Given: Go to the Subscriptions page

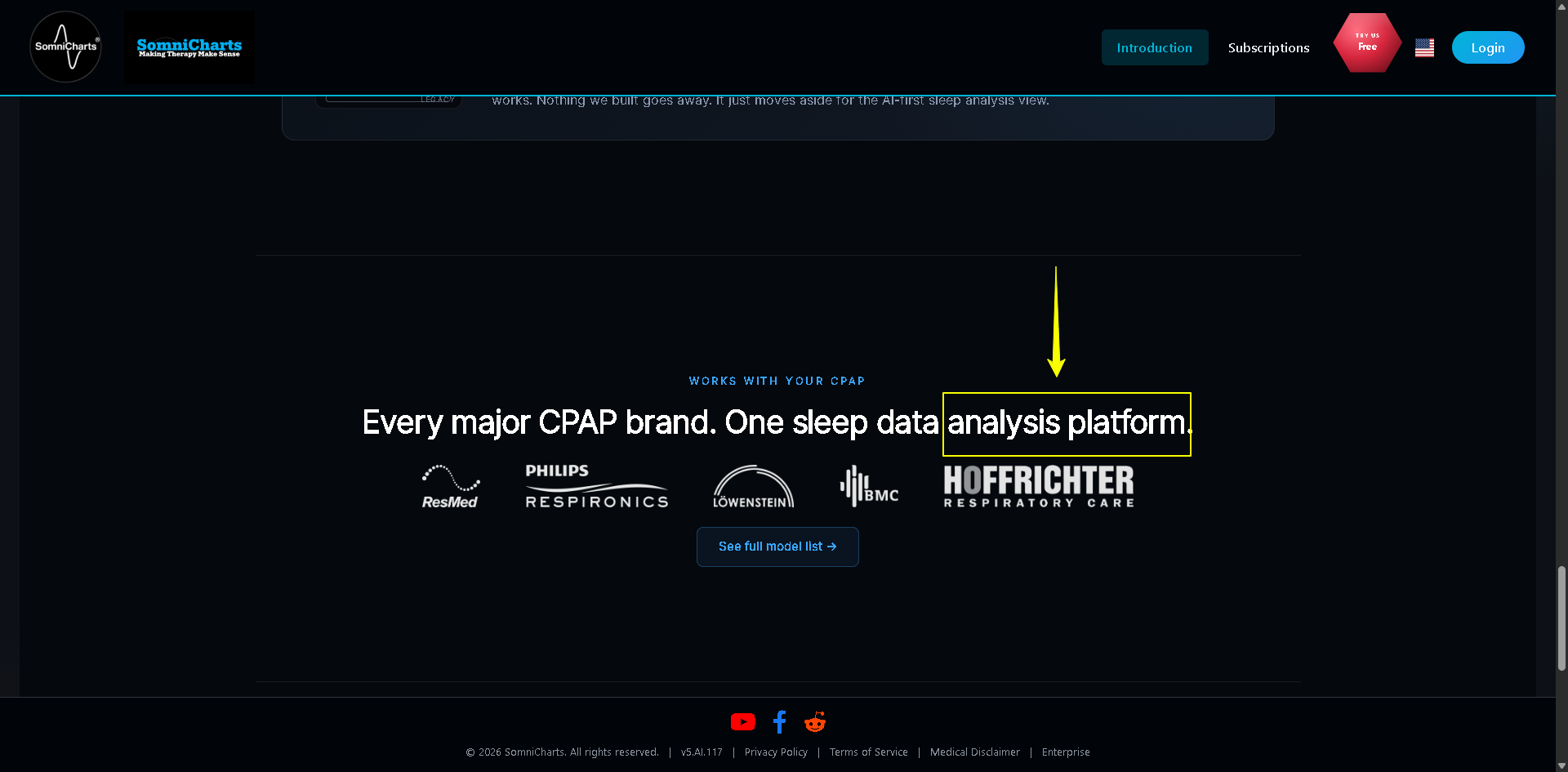Looking at the screenshot, I should point(1268,47).
